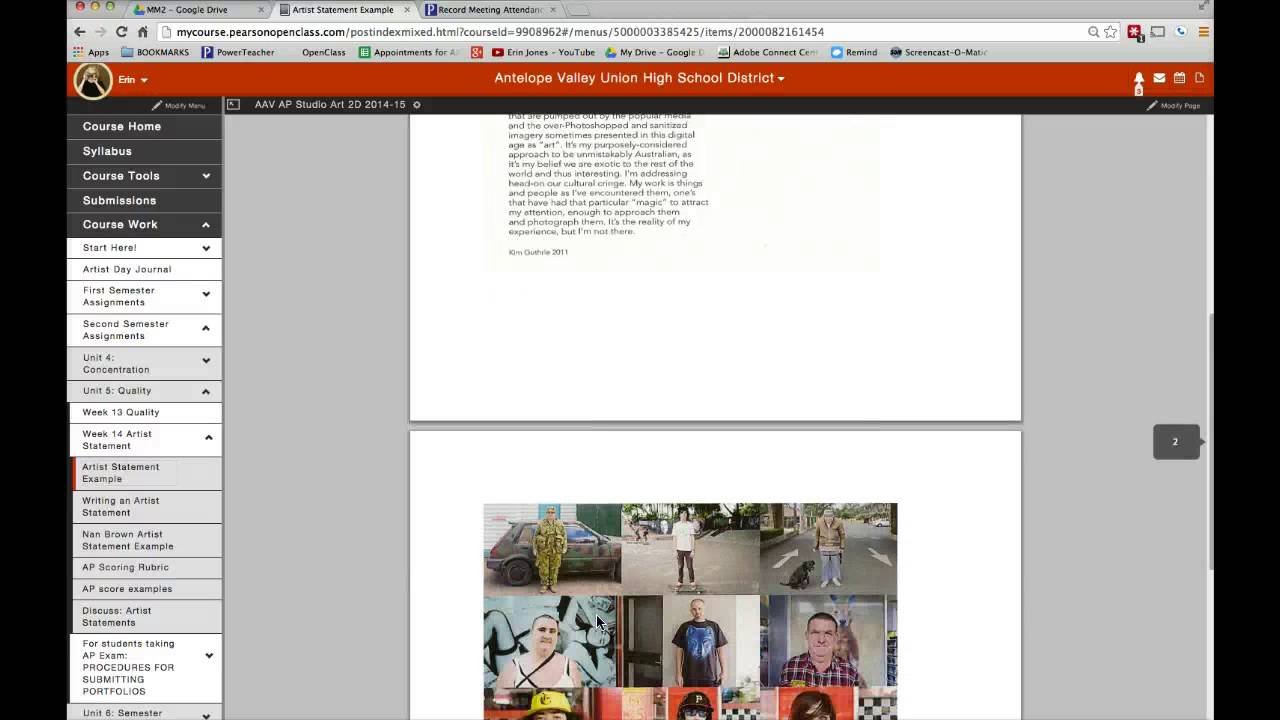Open Remind bookmark
Screen dimensions: 1280x720
(x=854, y=52)
